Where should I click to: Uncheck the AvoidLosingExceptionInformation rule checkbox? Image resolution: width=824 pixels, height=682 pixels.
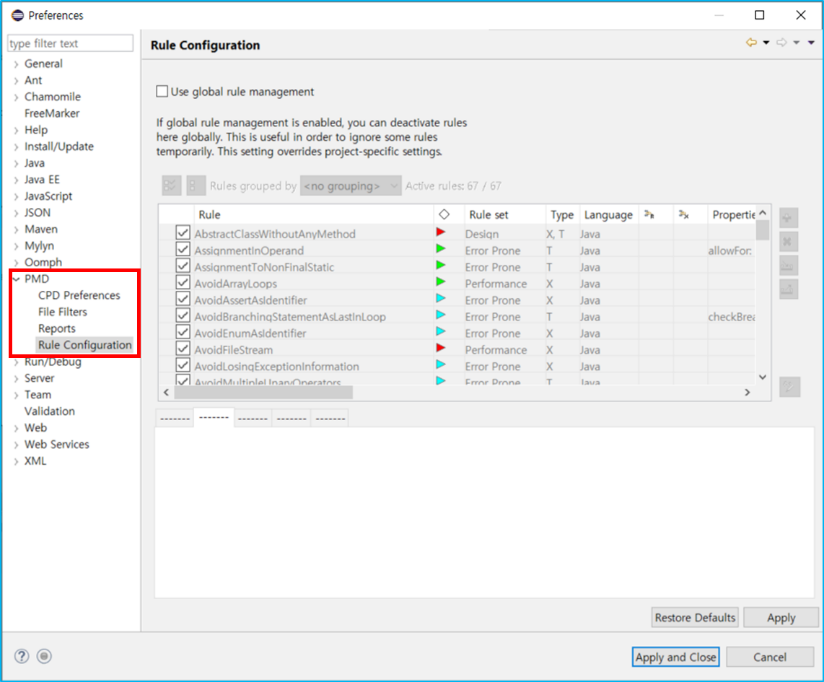(x=183, y=366)
